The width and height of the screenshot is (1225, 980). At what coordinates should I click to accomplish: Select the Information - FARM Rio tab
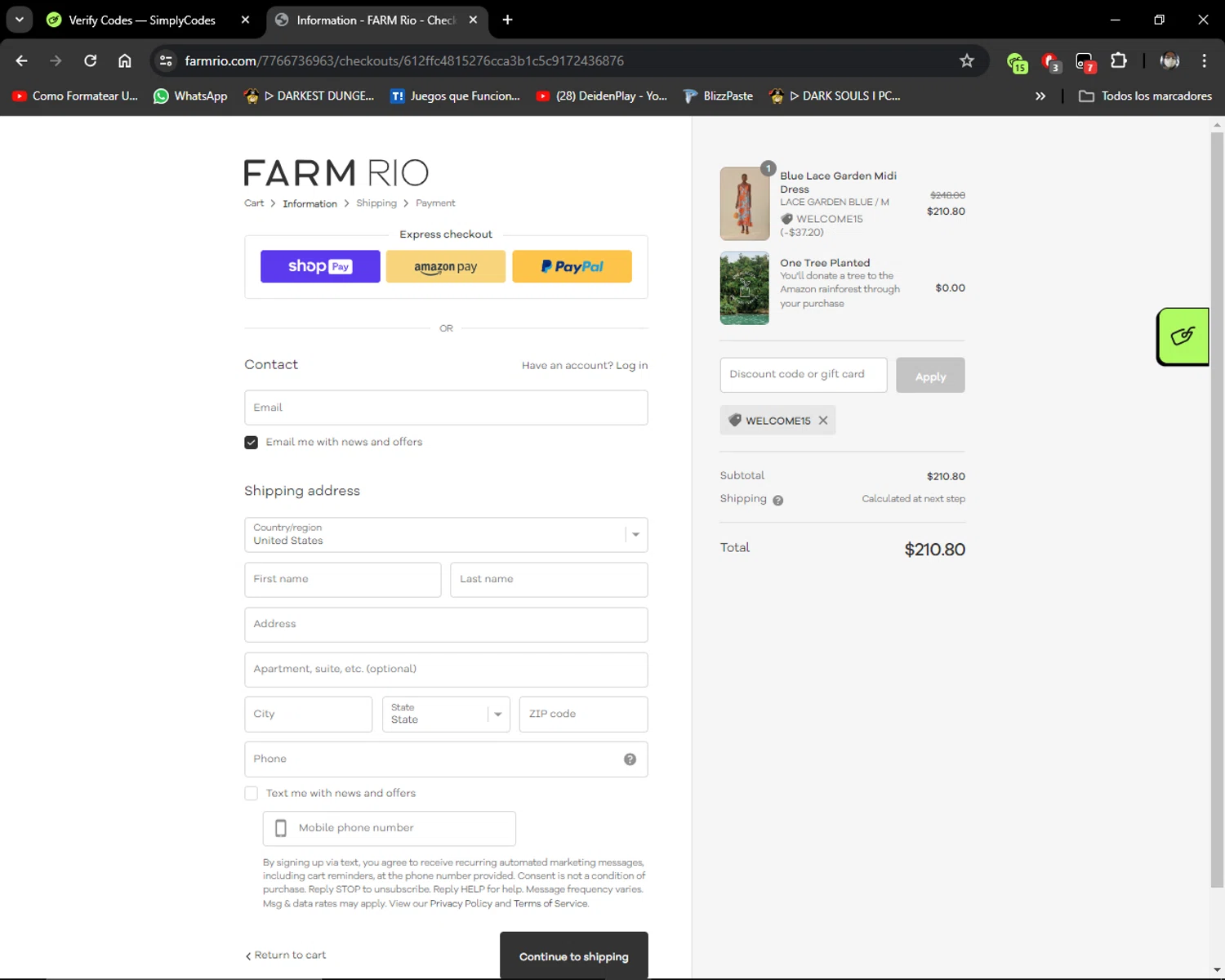[x=376, y=20]
